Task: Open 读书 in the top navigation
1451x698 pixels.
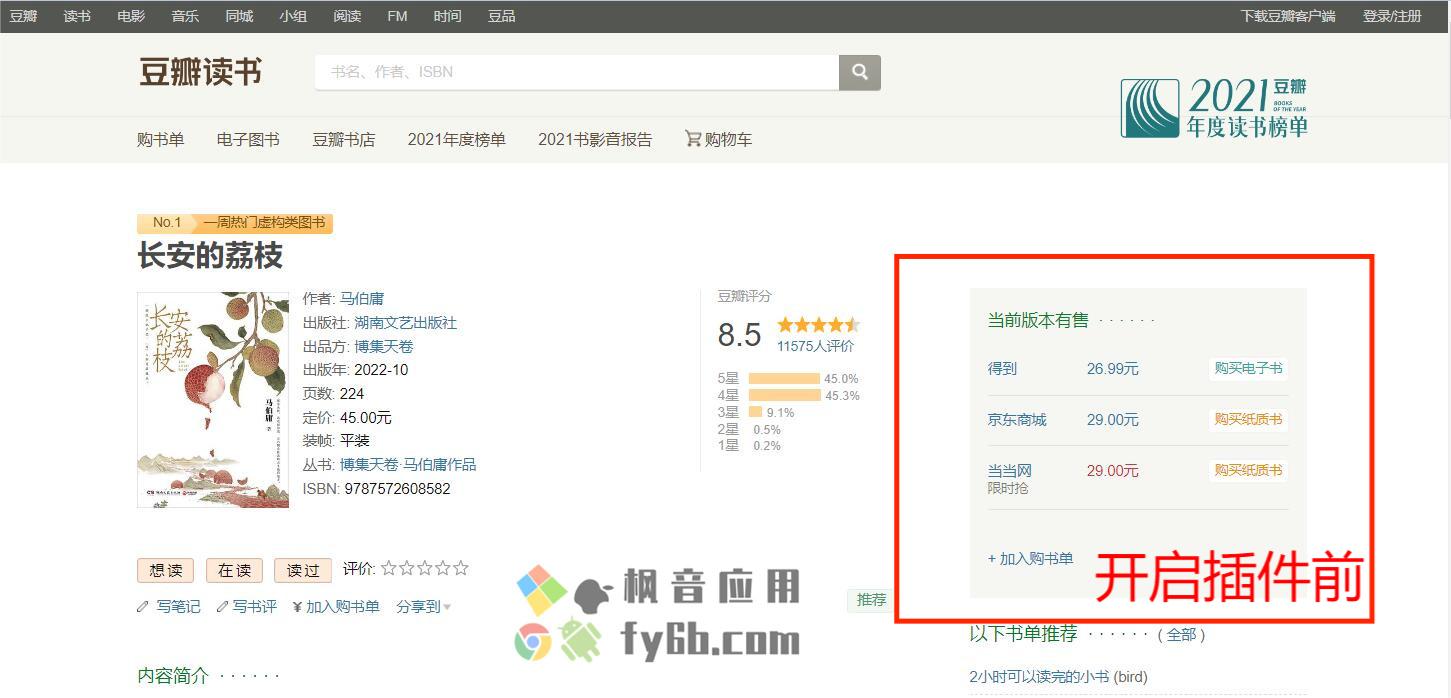Action: [x=77, y=16]
